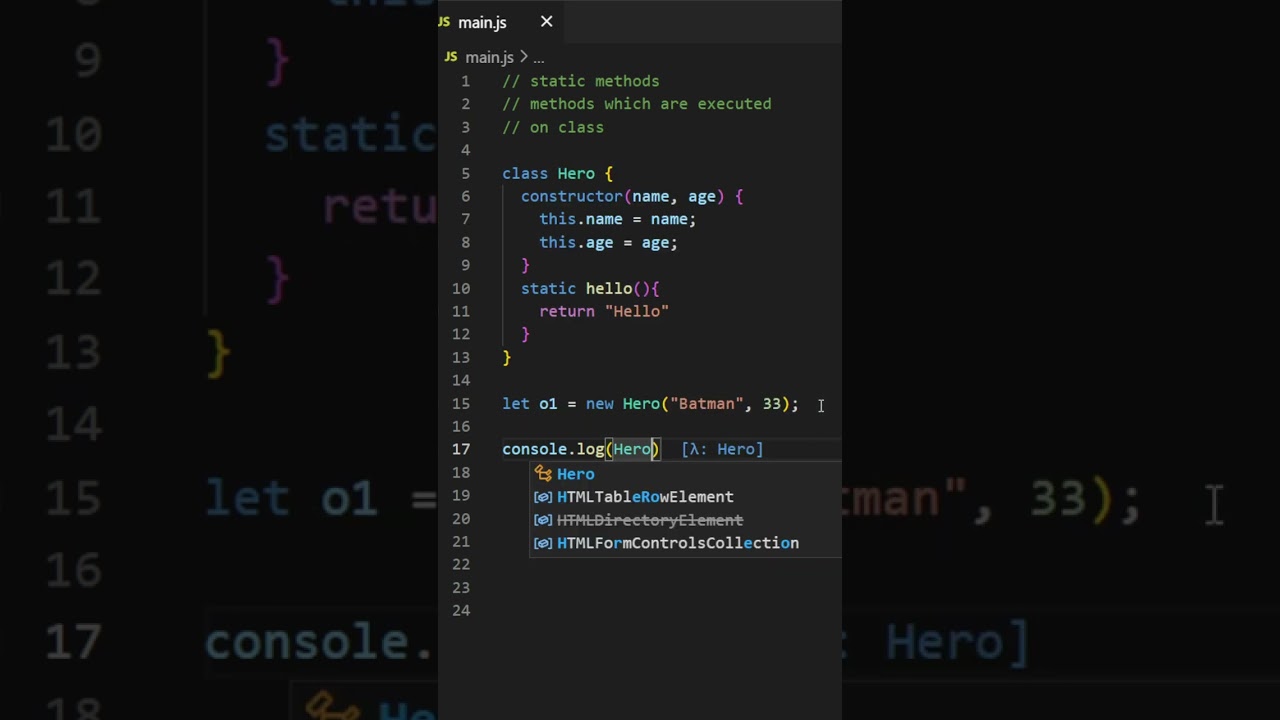
Task: Click the "this.age = age;" line
Action: (x=609, y=243)
